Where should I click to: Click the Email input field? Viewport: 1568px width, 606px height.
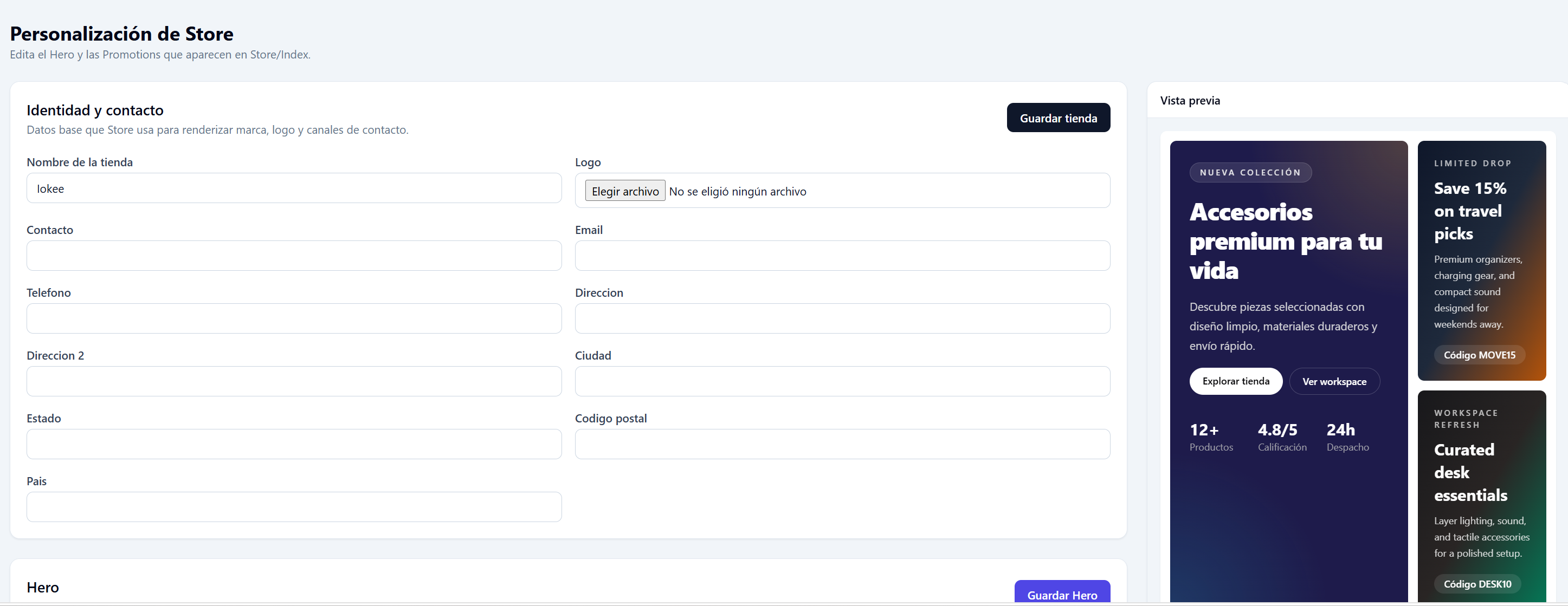point(842,256)
